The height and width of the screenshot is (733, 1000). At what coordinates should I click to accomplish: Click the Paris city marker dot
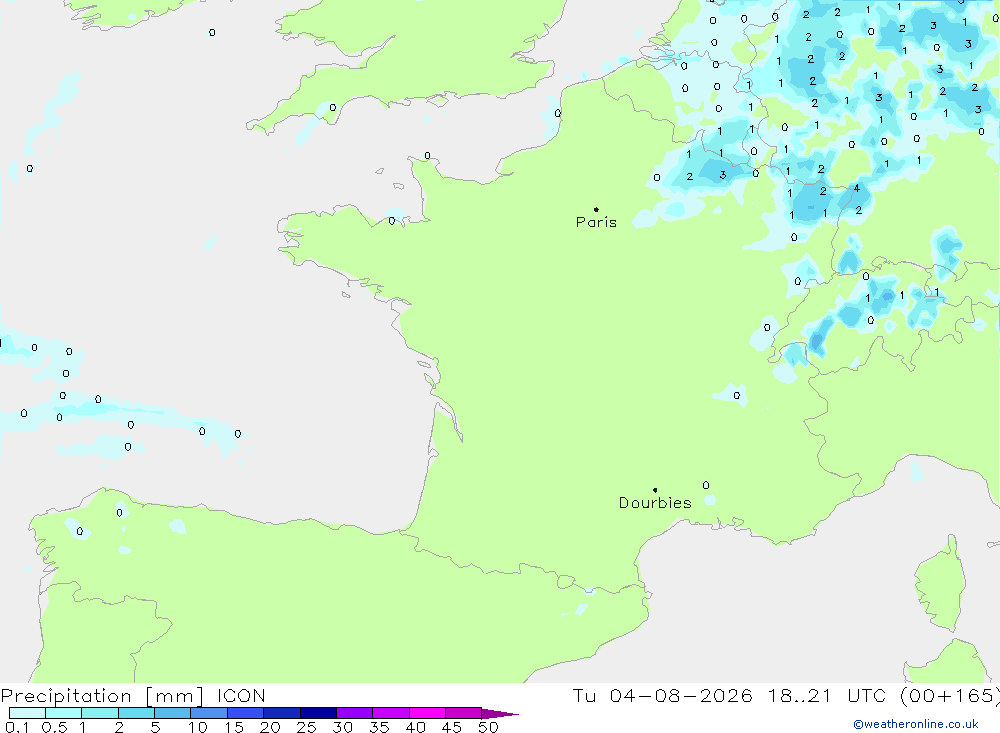click(x=596, y=209)
